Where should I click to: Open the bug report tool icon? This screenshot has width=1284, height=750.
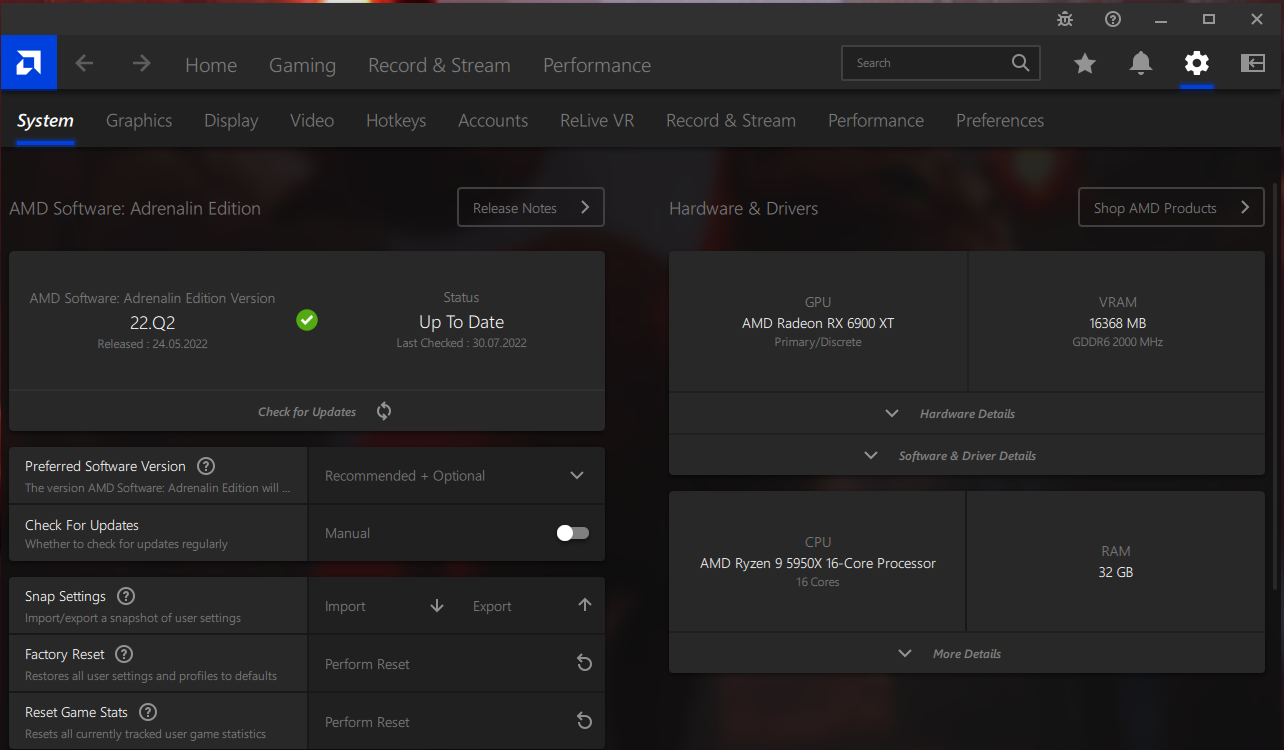(1065, 19)
